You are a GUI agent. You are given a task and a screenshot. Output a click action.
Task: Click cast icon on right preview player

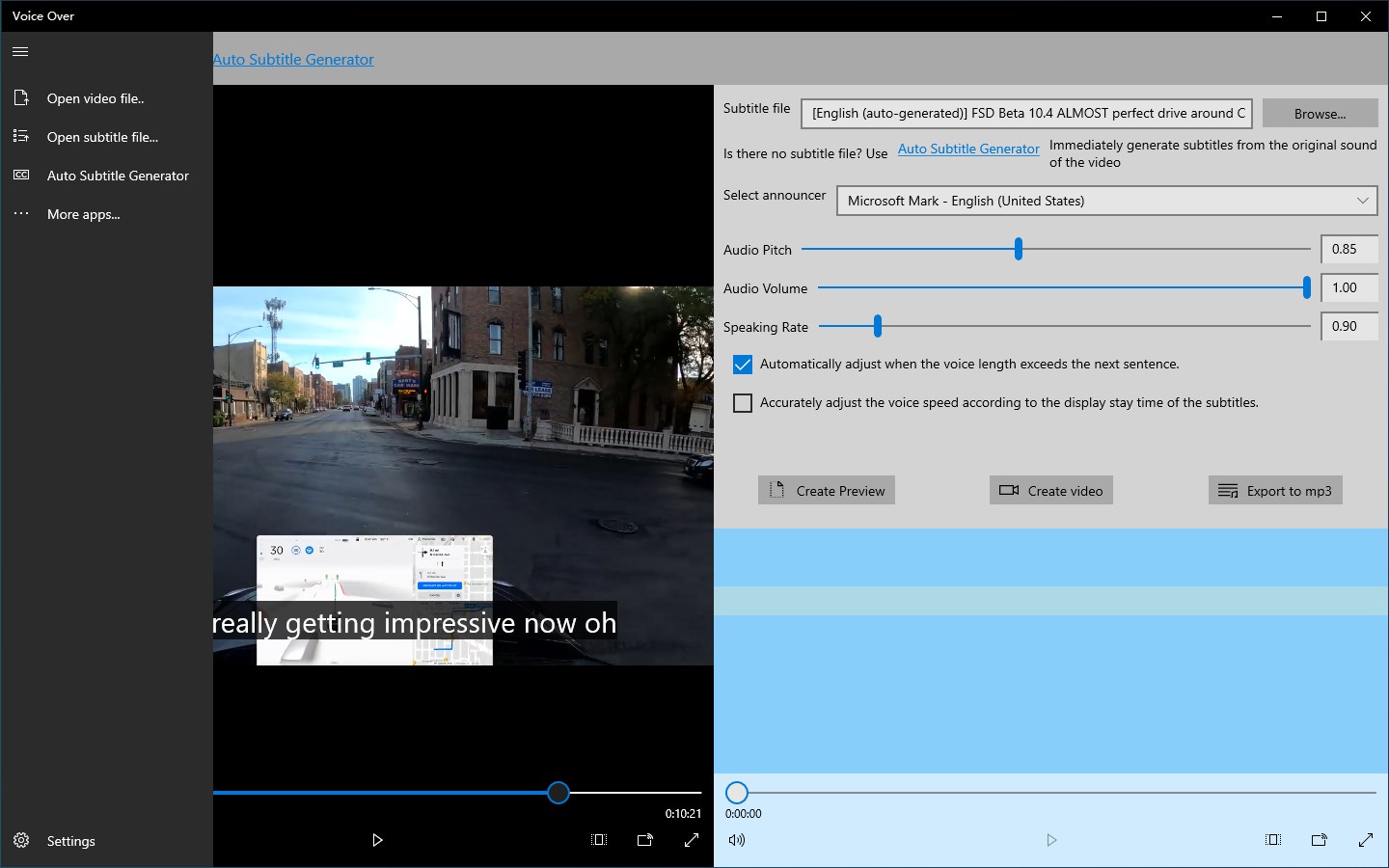tap(1320, 840)
